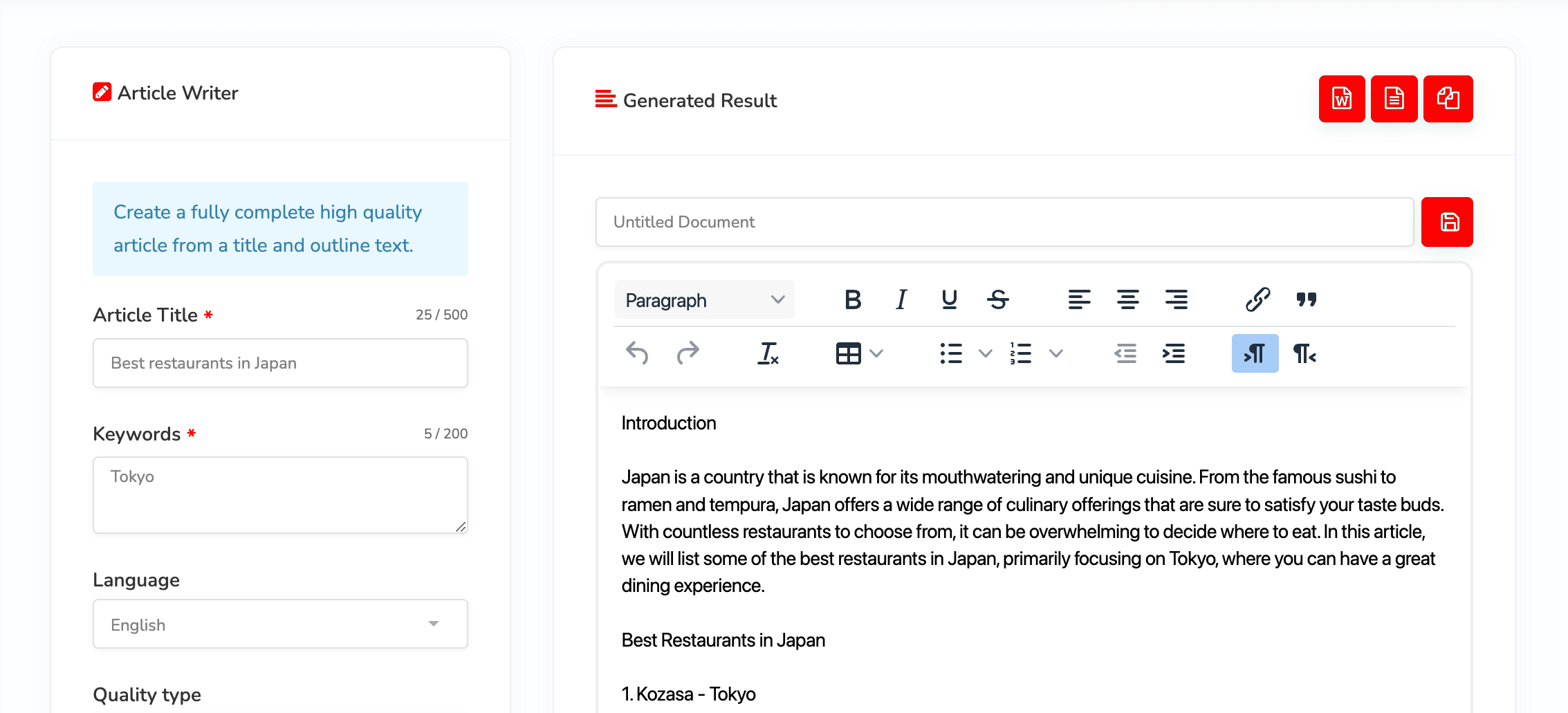Insert numbered list
The width and height of the screenshot is (1568, 713).
(x=1020, y=353)
